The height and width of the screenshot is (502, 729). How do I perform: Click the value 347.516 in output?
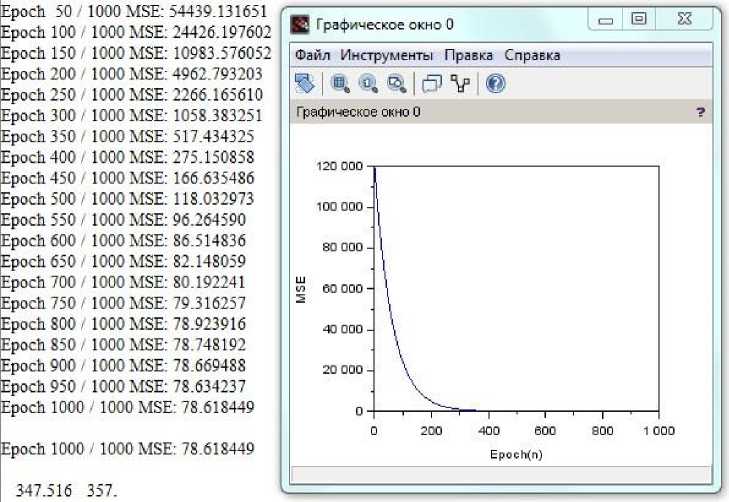pyautogui.click(x=44, y=491)
